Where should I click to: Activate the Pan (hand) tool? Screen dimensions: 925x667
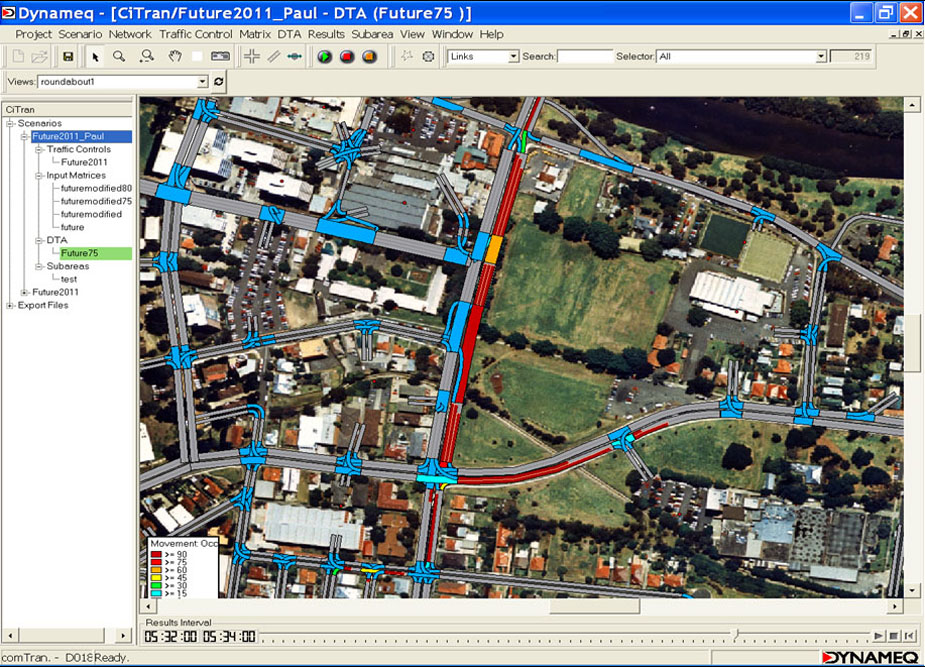pyautogui.click(x=176, y=56)
